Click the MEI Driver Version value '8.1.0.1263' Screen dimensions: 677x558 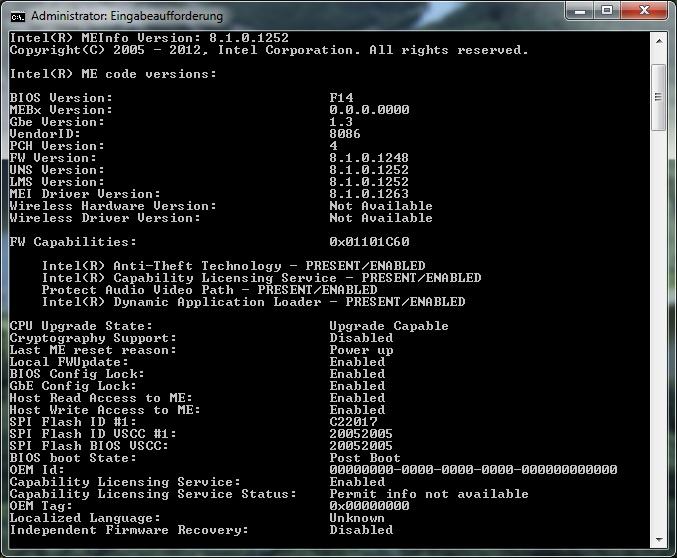369,194
